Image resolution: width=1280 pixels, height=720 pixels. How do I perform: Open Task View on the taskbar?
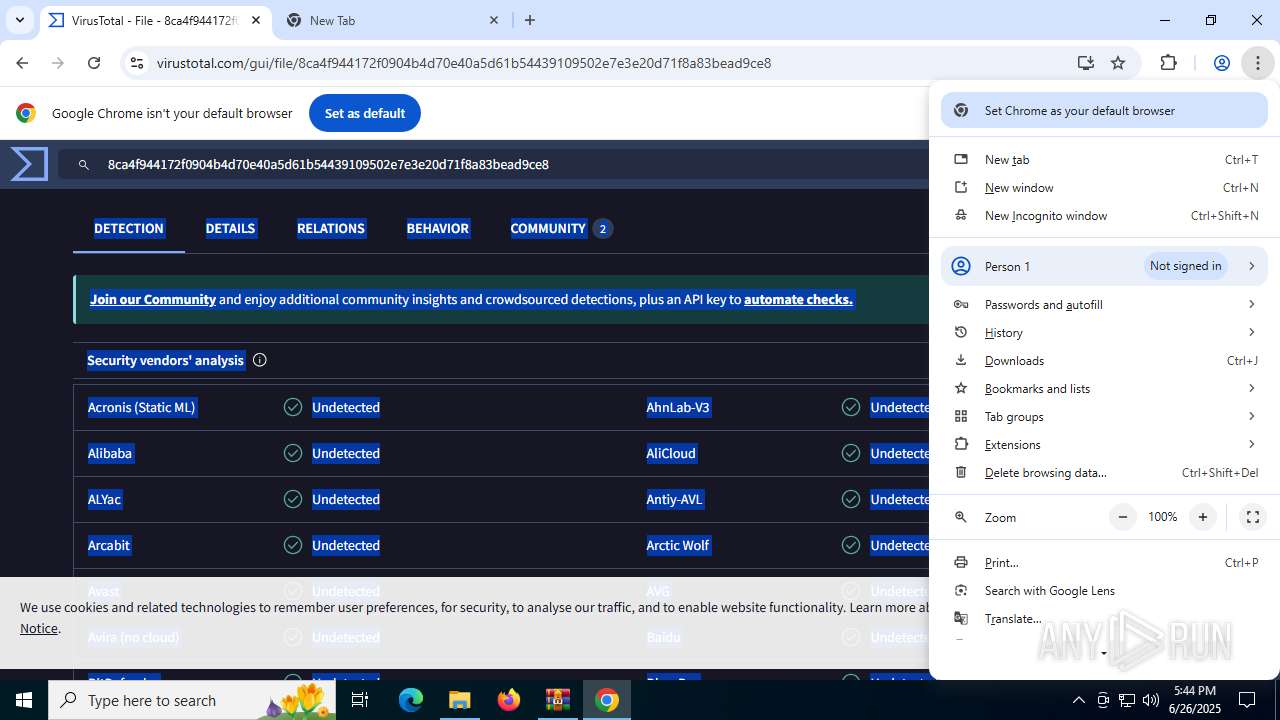360,700
